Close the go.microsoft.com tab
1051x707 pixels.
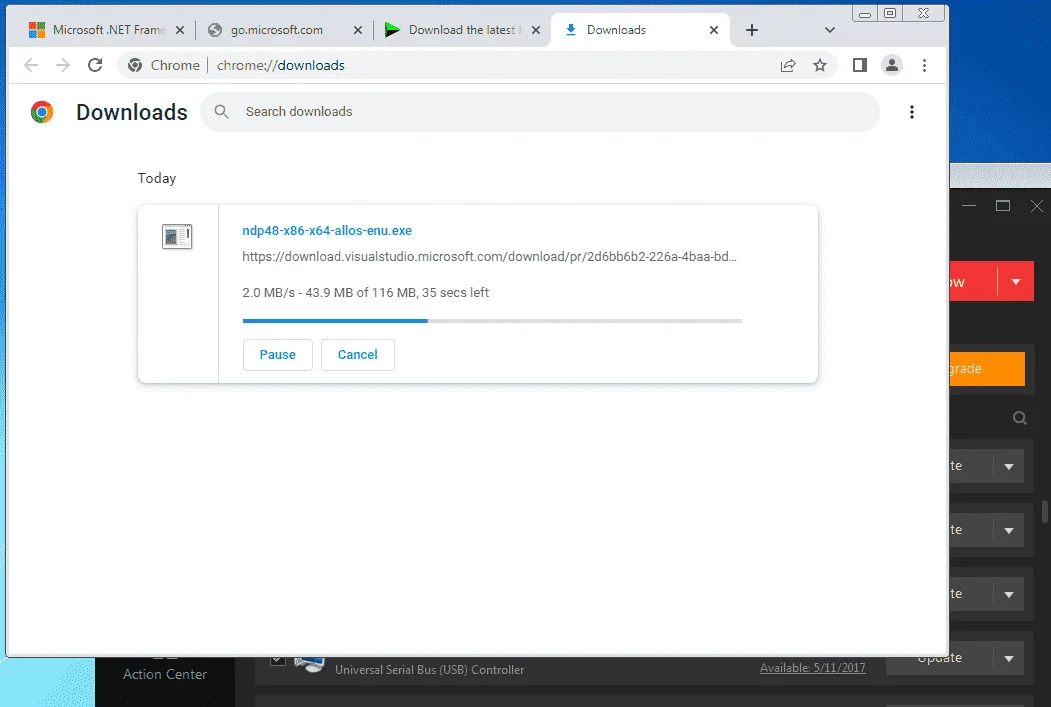tap(358, 30)
